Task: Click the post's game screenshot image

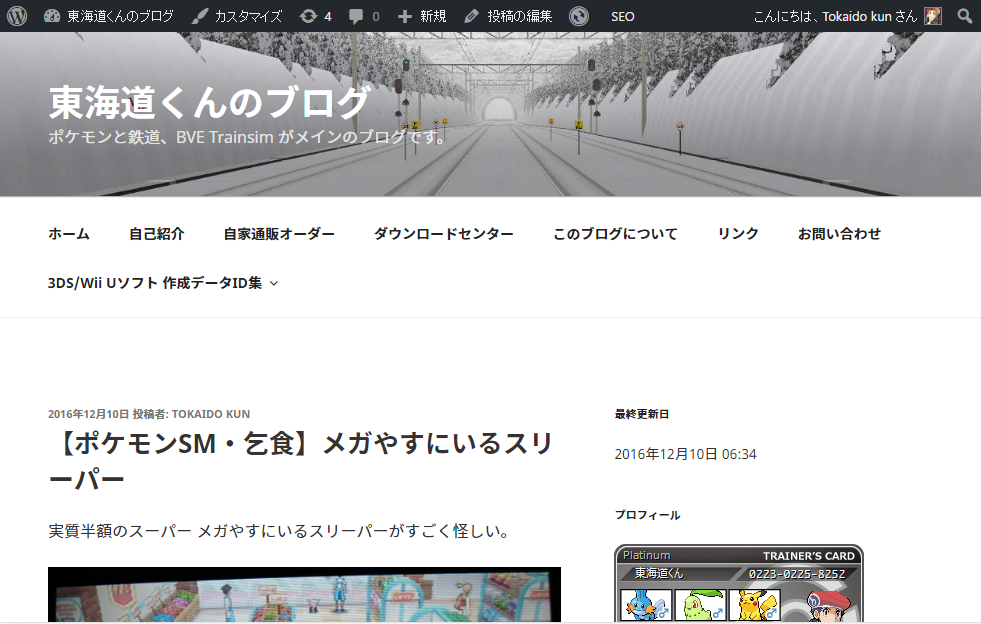Action: 304,595
